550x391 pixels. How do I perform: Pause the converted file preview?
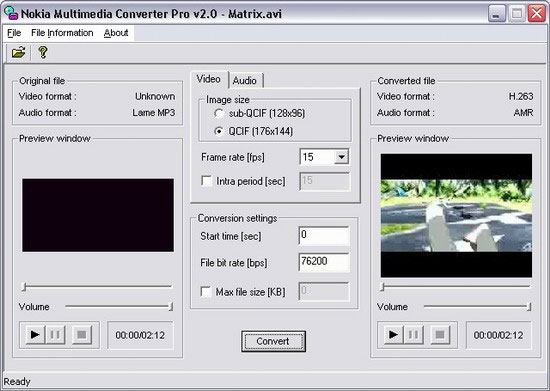413,335
